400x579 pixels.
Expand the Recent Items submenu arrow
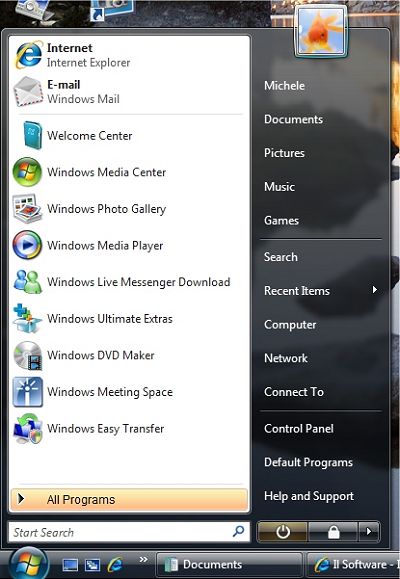click(375, 290)
